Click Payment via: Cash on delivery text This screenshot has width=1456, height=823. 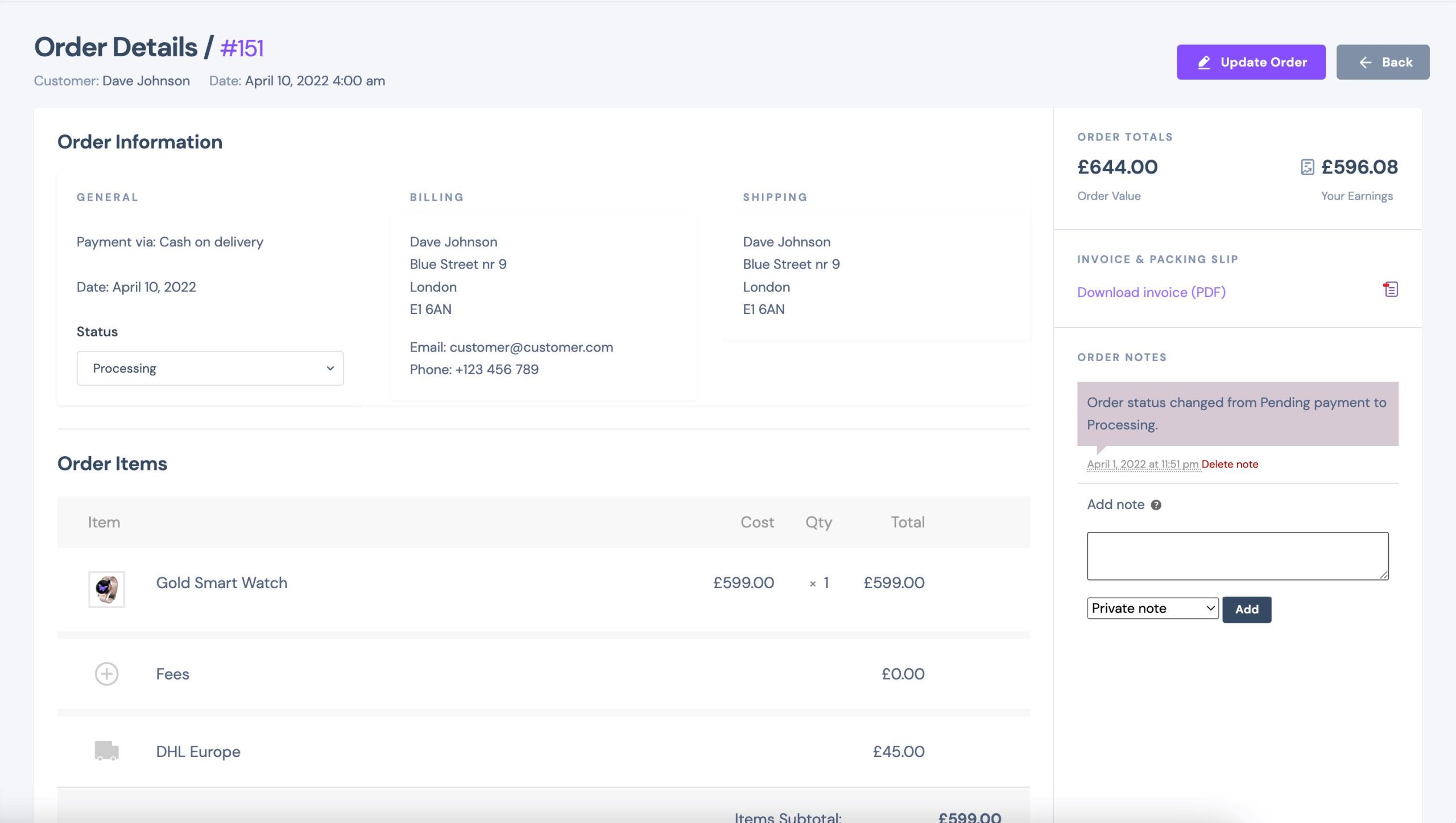(170, 242)
